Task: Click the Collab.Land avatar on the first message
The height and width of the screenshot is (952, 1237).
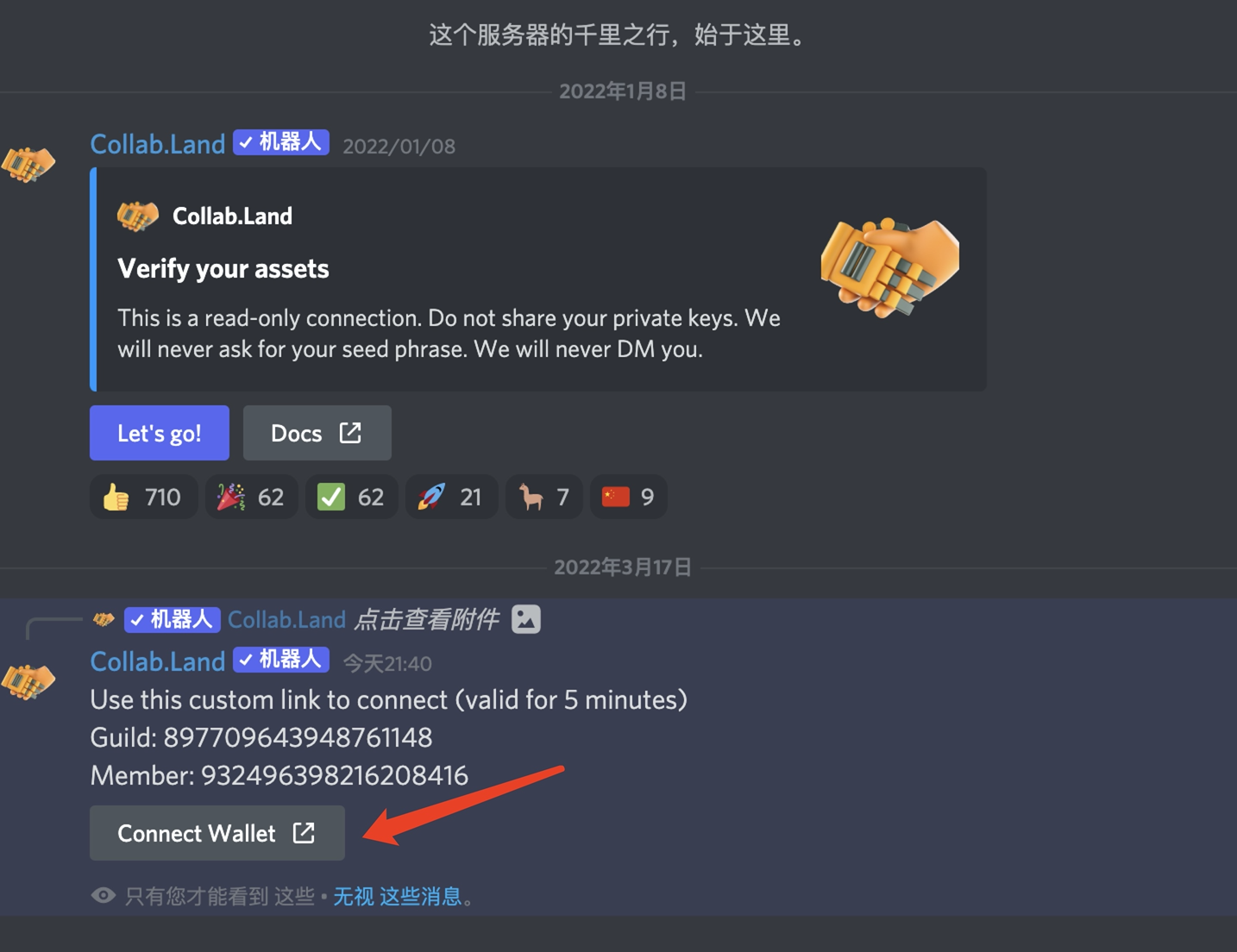Action: (28, 163)
